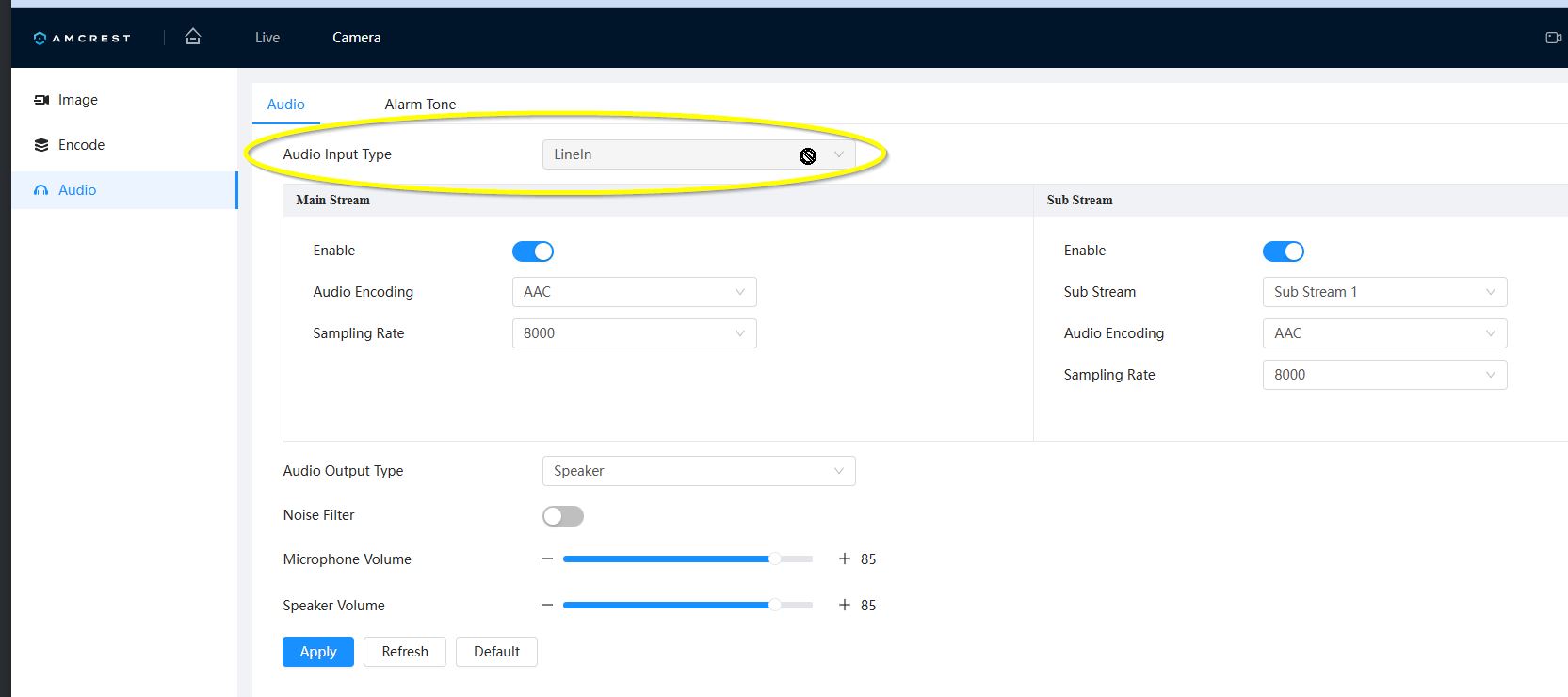
Task: Open the Sub Stream 1 dropdown
Action: point(1385,292)
